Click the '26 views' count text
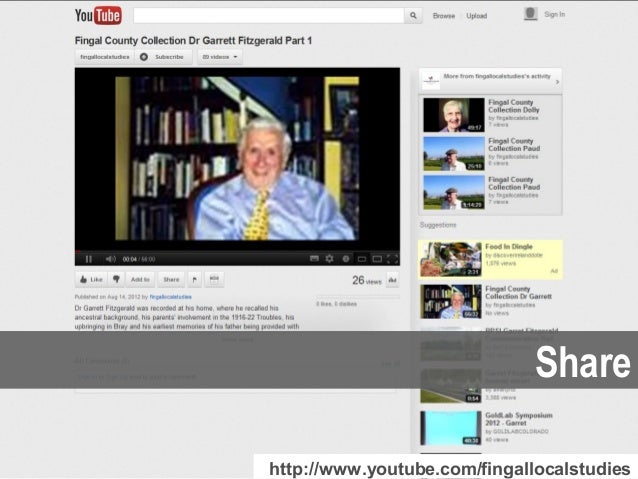 coord(367,280)
